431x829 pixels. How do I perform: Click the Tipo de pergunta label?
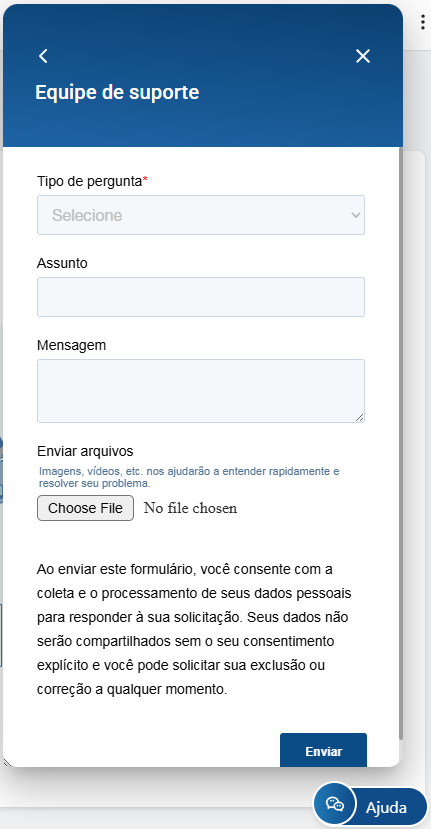coord(93,181)
